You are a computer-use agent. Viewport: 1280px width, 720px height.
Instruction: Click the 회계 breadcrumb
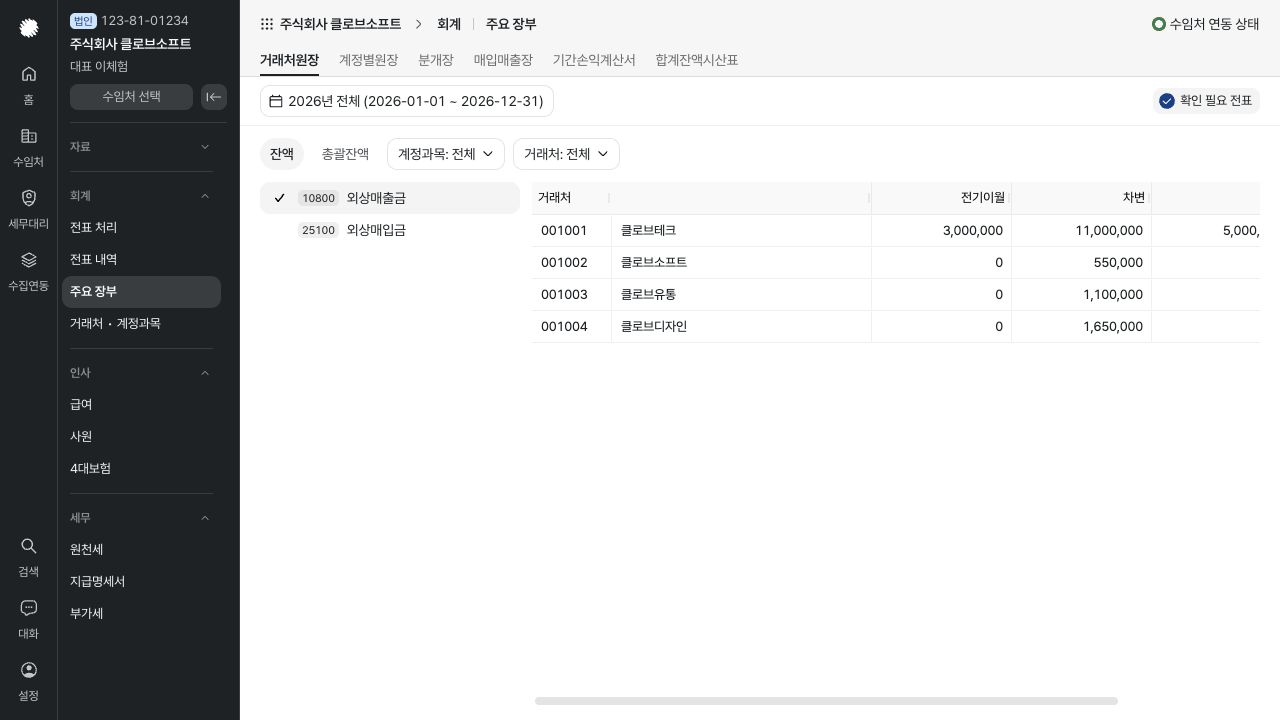click(449, 24)
